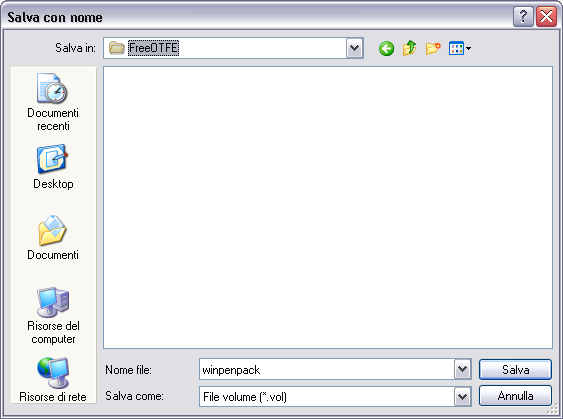The image size is (563, 419).
Task: Expand the Nome file dropdown arrow
Action: pos(462,369)
